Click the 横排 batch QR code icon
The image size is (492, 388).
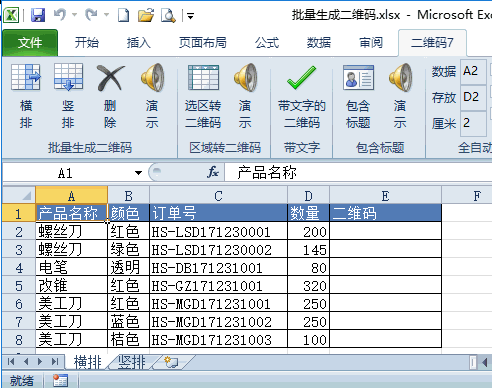(26, 77)
